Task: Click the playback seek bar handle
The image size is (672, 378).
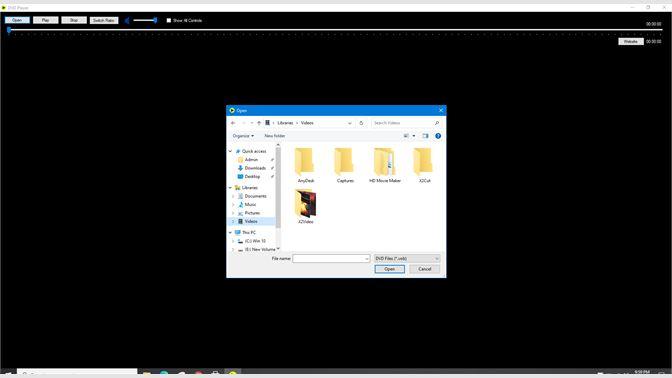Action: pos(9,30)
